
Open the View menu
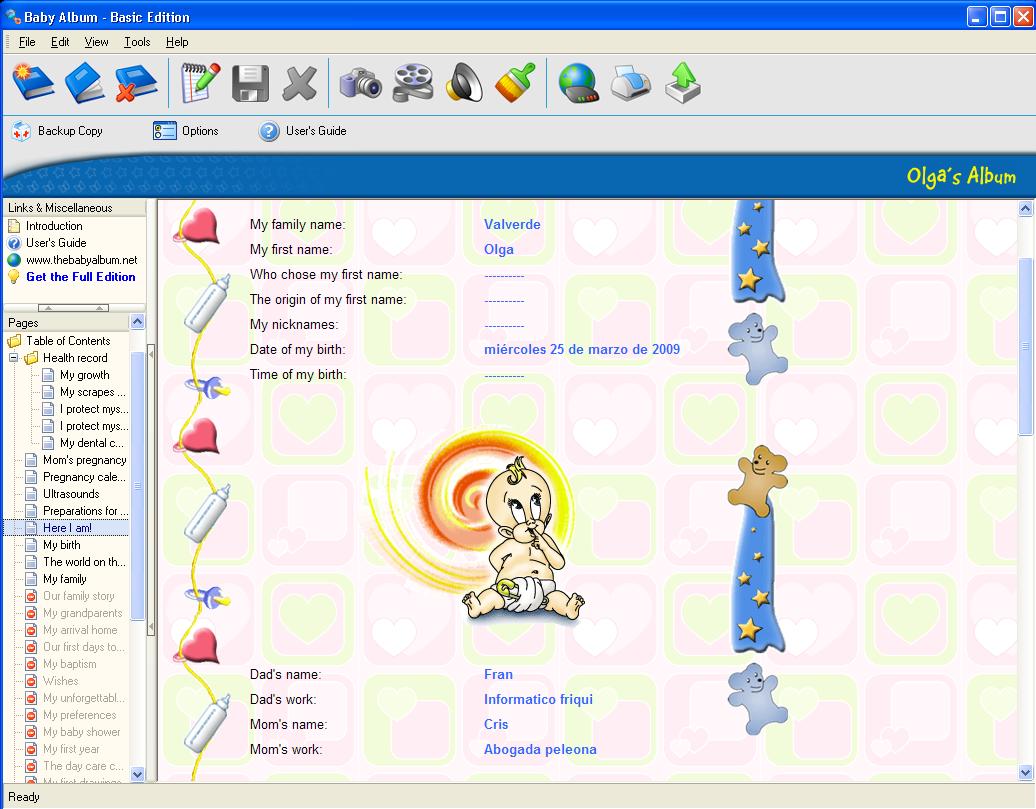pos(96,42)
